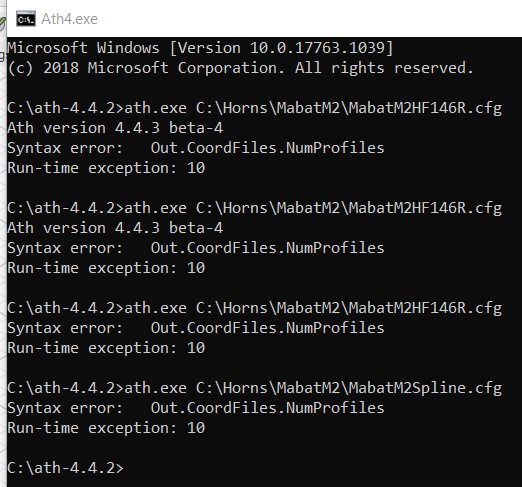Click the second 'Ath version 4.4.3 beta-4' line
Screen dimensions: 522x487
point(115,228)
